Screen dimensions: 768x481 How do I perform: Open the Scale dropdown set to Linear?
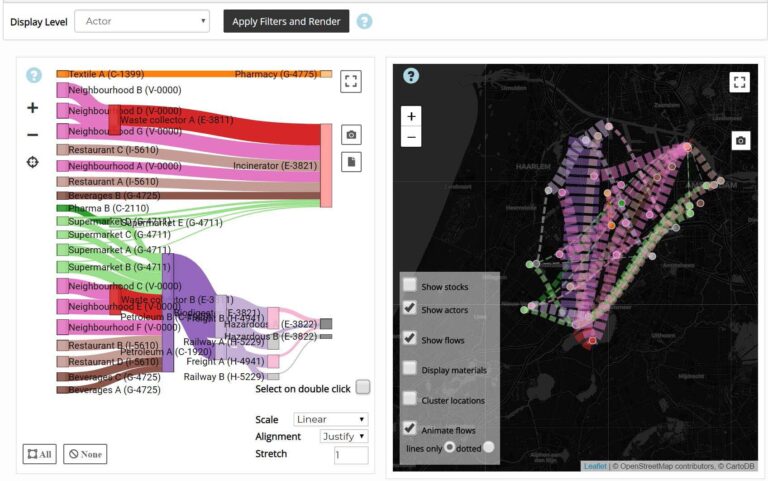(331, 420)
